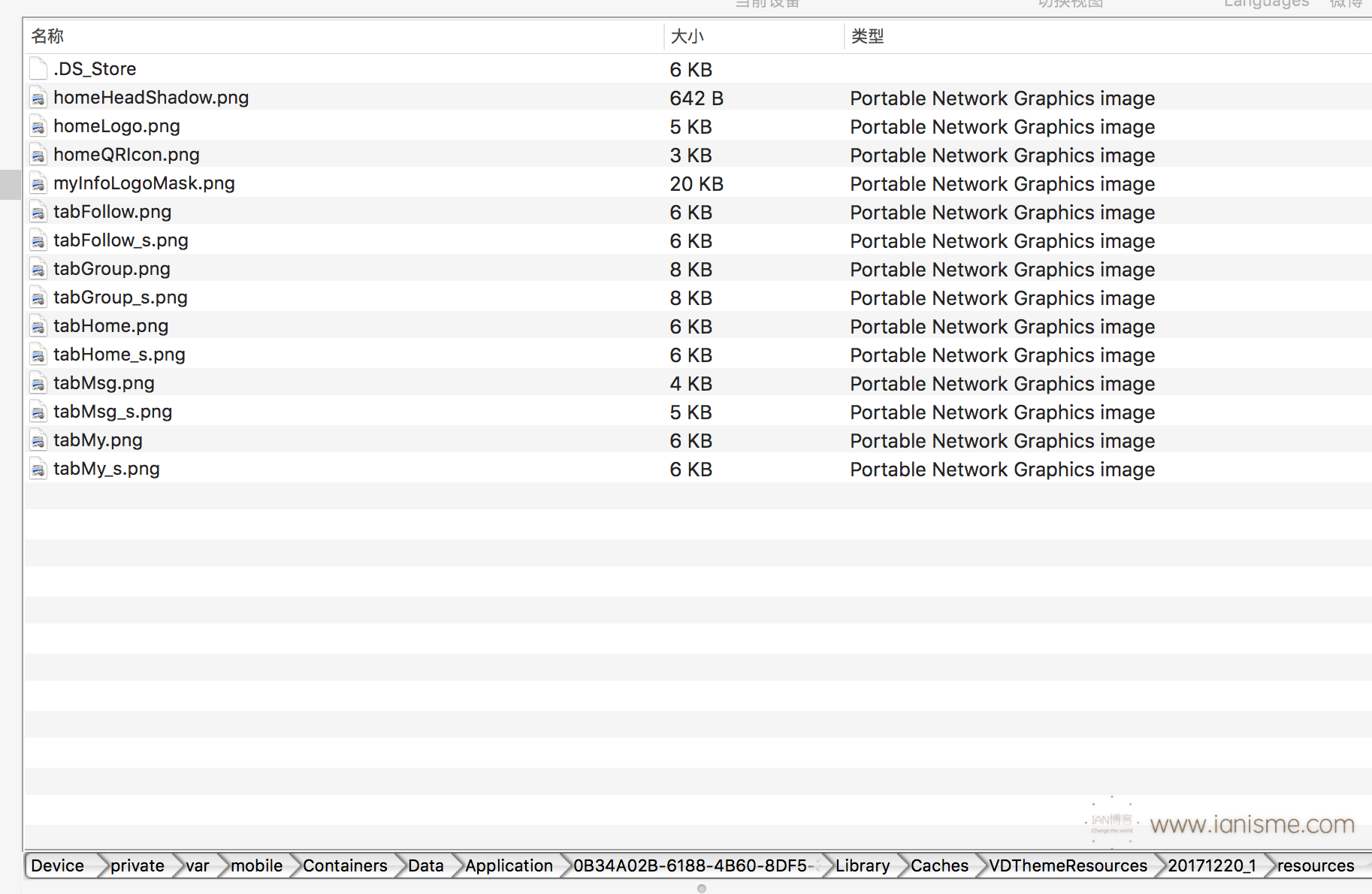Click the tabMsg_s.png file icon
1372x894 pixels.
[x=38, y=412]
